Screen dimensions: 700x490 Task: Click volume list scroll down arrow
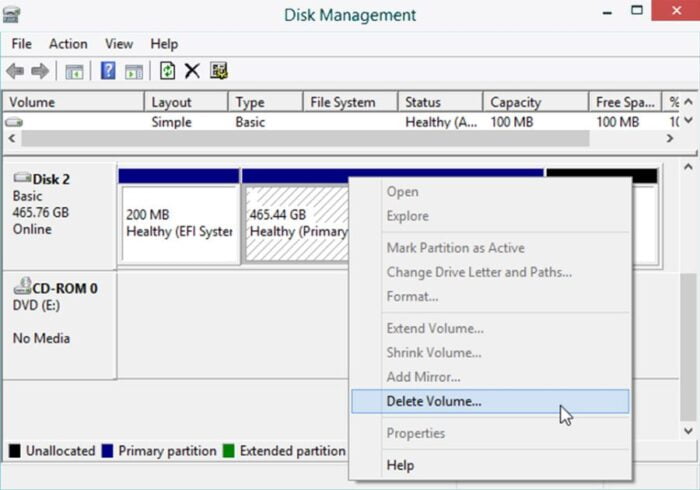(689, 120)
